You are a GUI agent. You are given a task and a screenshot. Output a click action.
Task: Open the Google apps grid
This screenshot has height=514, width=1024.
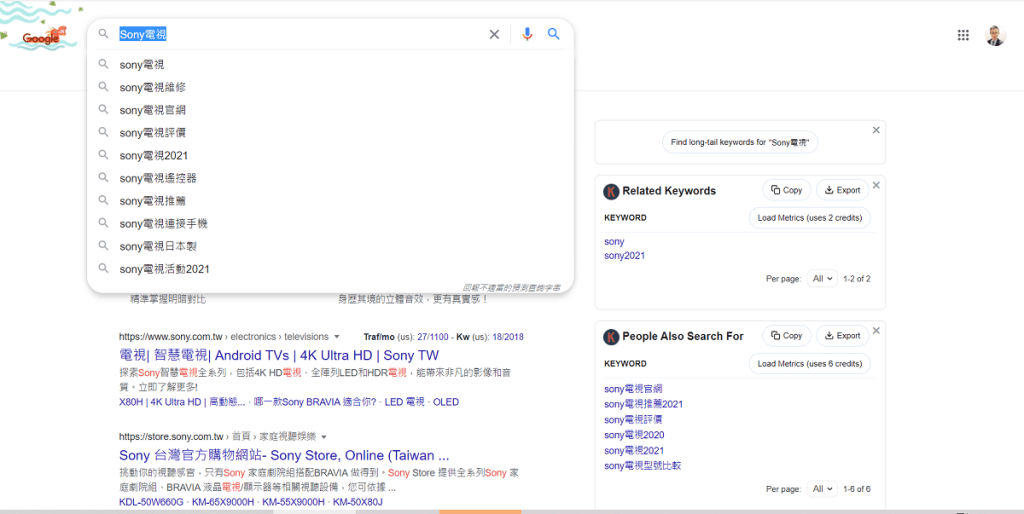963,35
